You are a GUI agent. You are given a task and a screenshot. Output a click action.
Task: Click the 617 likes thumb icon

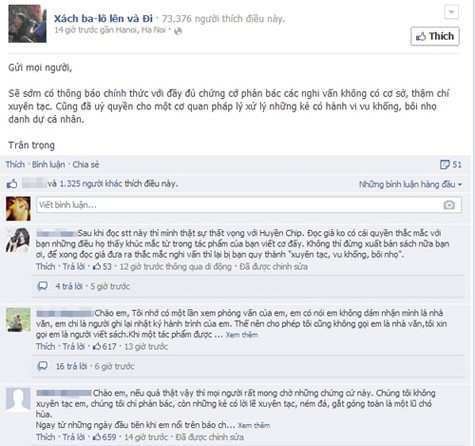point(97,346)
